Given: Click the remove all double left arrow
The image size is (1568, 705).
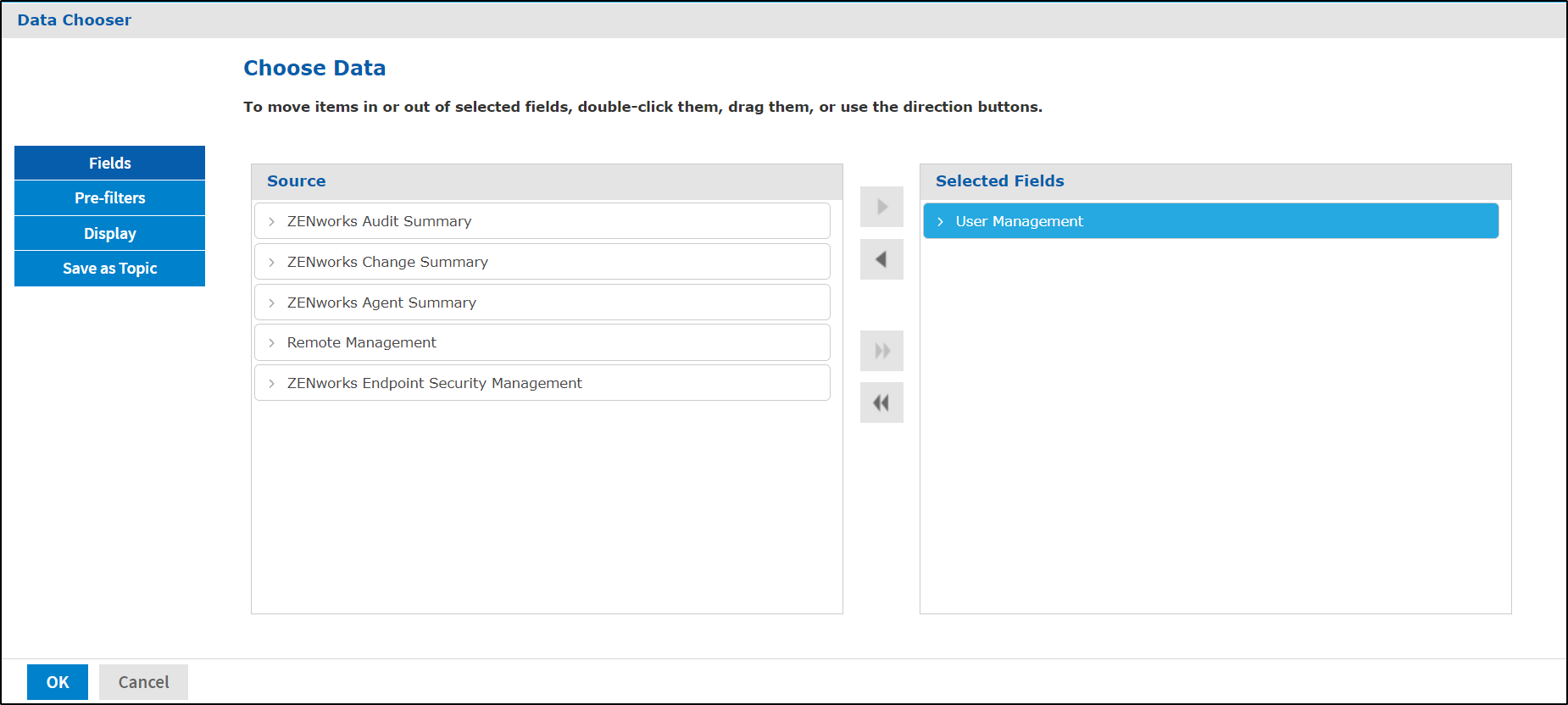Looking at the screenshot, I should click(881, 402).
